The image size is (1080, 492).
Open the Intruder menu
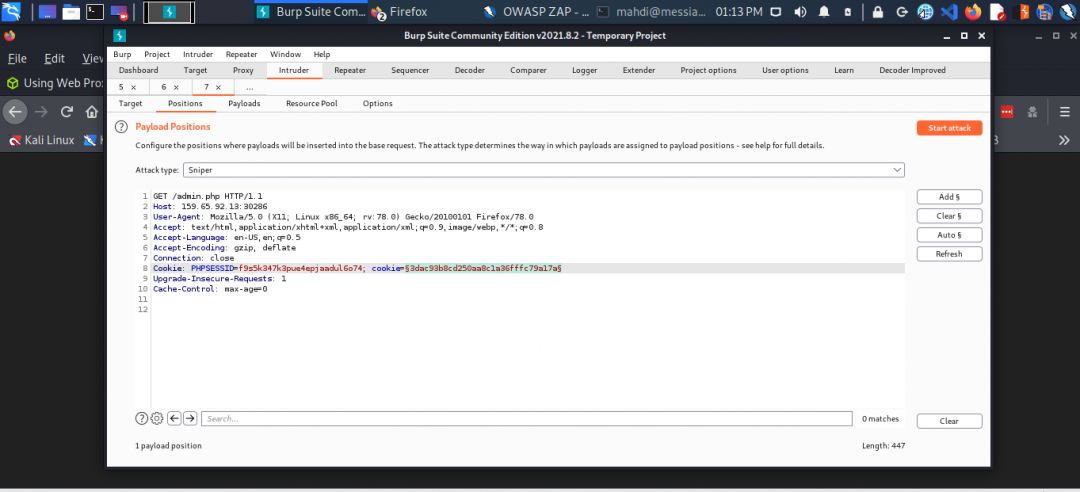[198, 54]
